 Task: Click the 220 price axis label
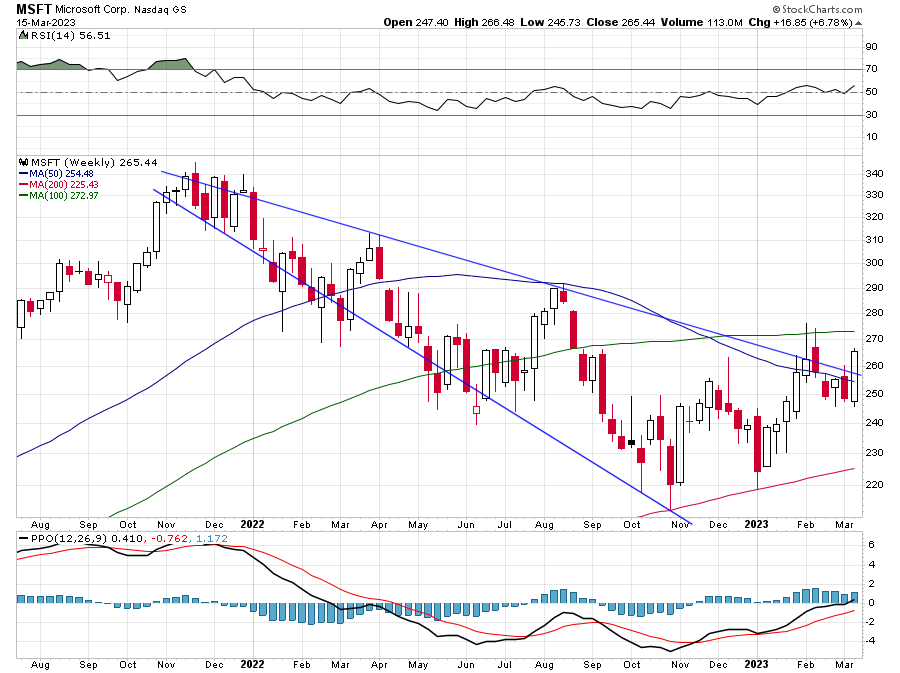[x=874, y=485]
